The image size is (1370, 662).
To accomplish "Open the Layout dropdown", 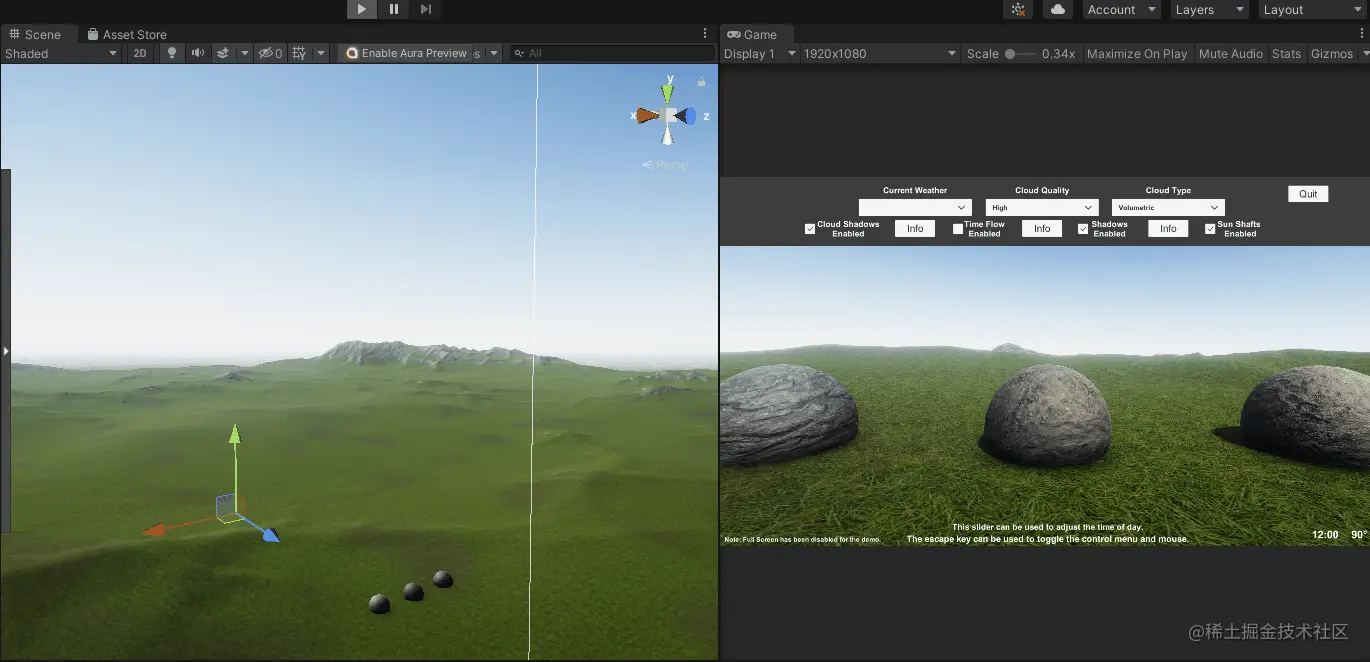I will [1311, 9].
